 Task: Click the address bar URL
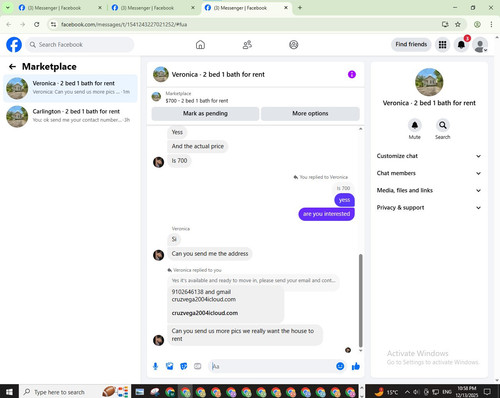124,24
